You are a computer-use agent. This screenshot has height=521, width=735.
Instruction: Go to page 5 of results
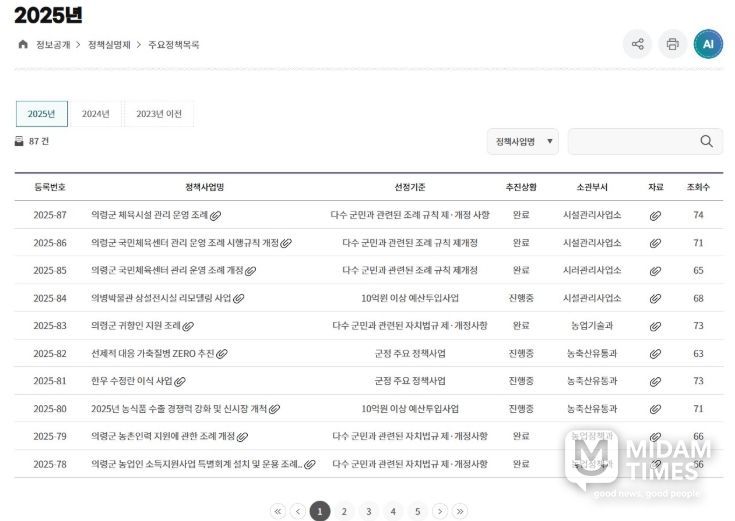[417, 511]
